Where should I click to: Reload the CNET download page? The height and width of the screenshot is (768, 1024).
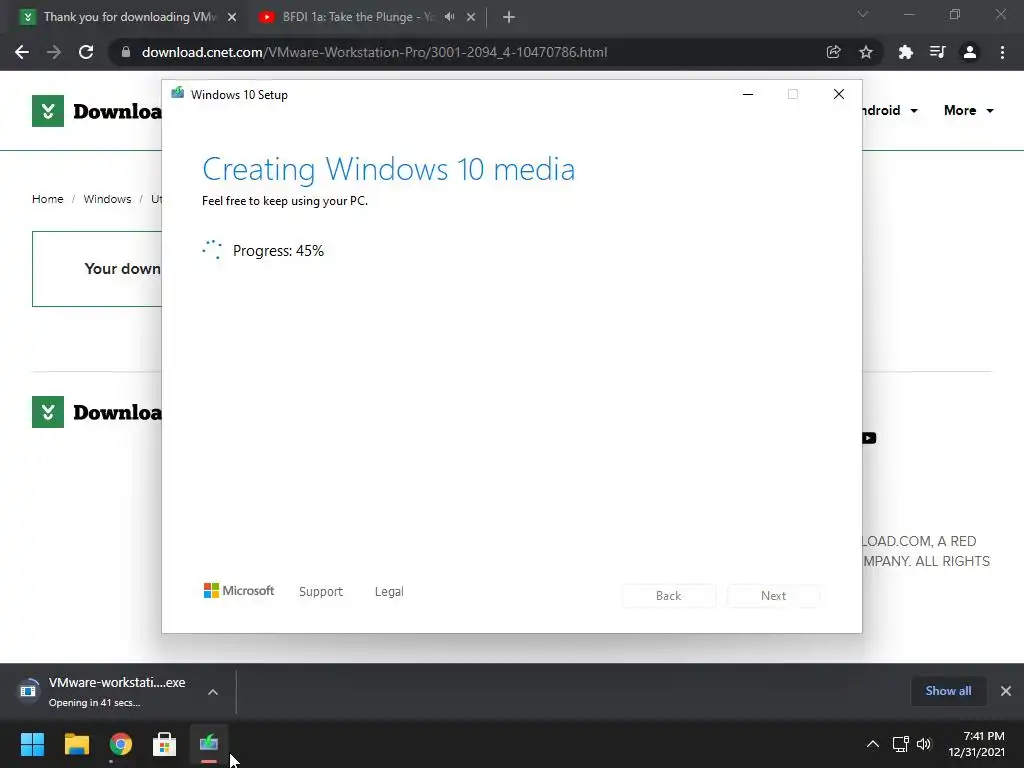coord(86,52)
